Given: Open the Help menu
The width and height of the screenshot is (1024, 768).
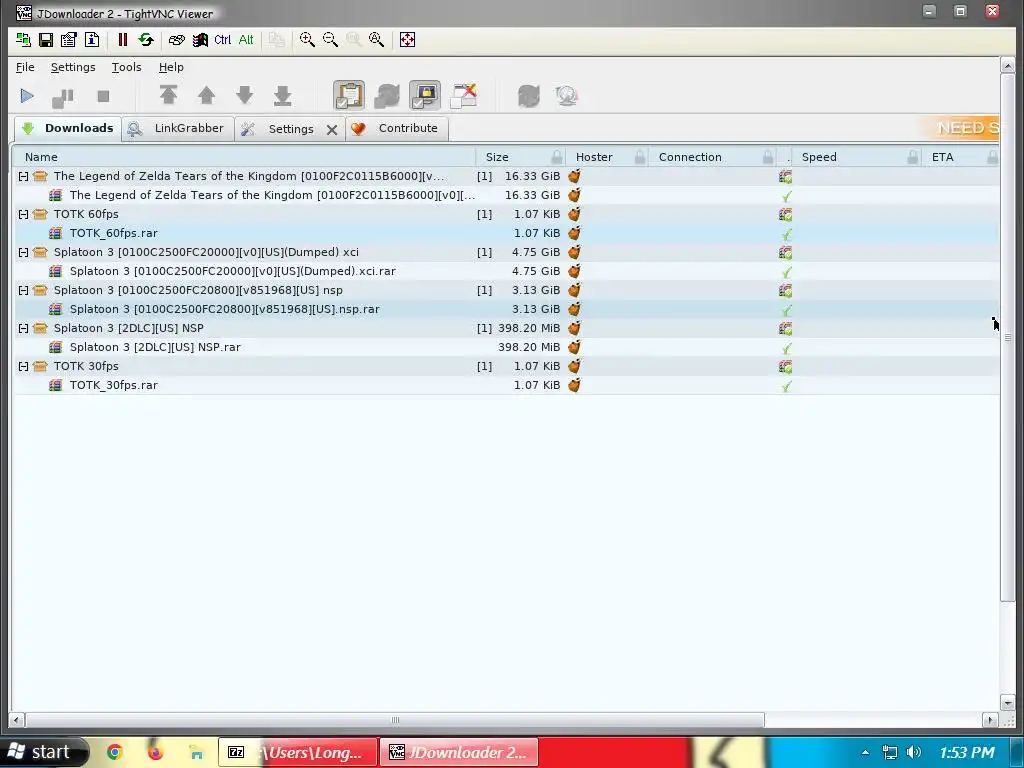Looking at the screenshot, I should [171, 67].
